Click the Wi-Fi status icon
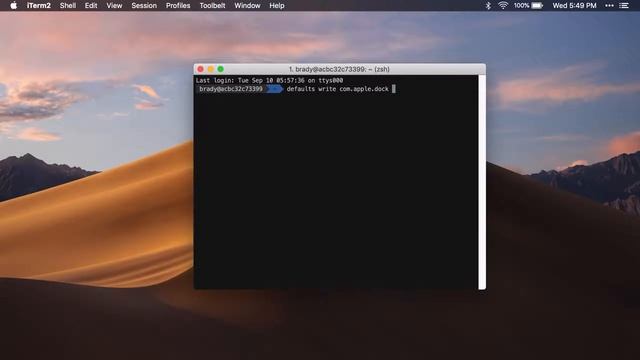This screenshot has height=360, width=640. pyautogui.click(x=503, y=5)
